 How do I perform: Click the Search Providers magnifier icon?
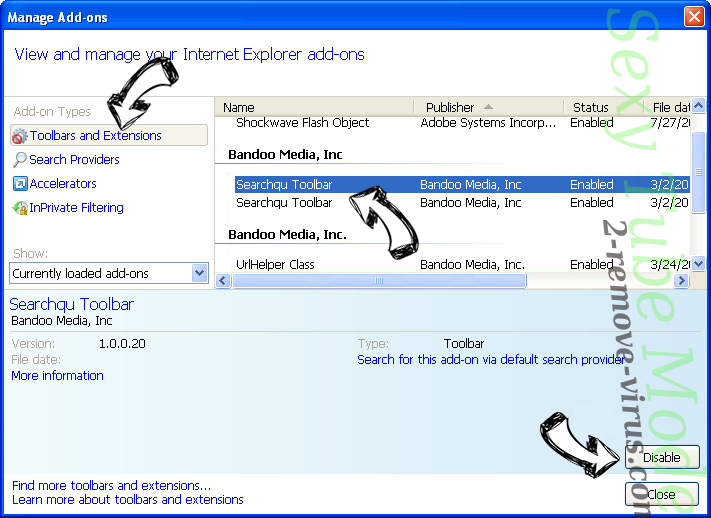19,160
